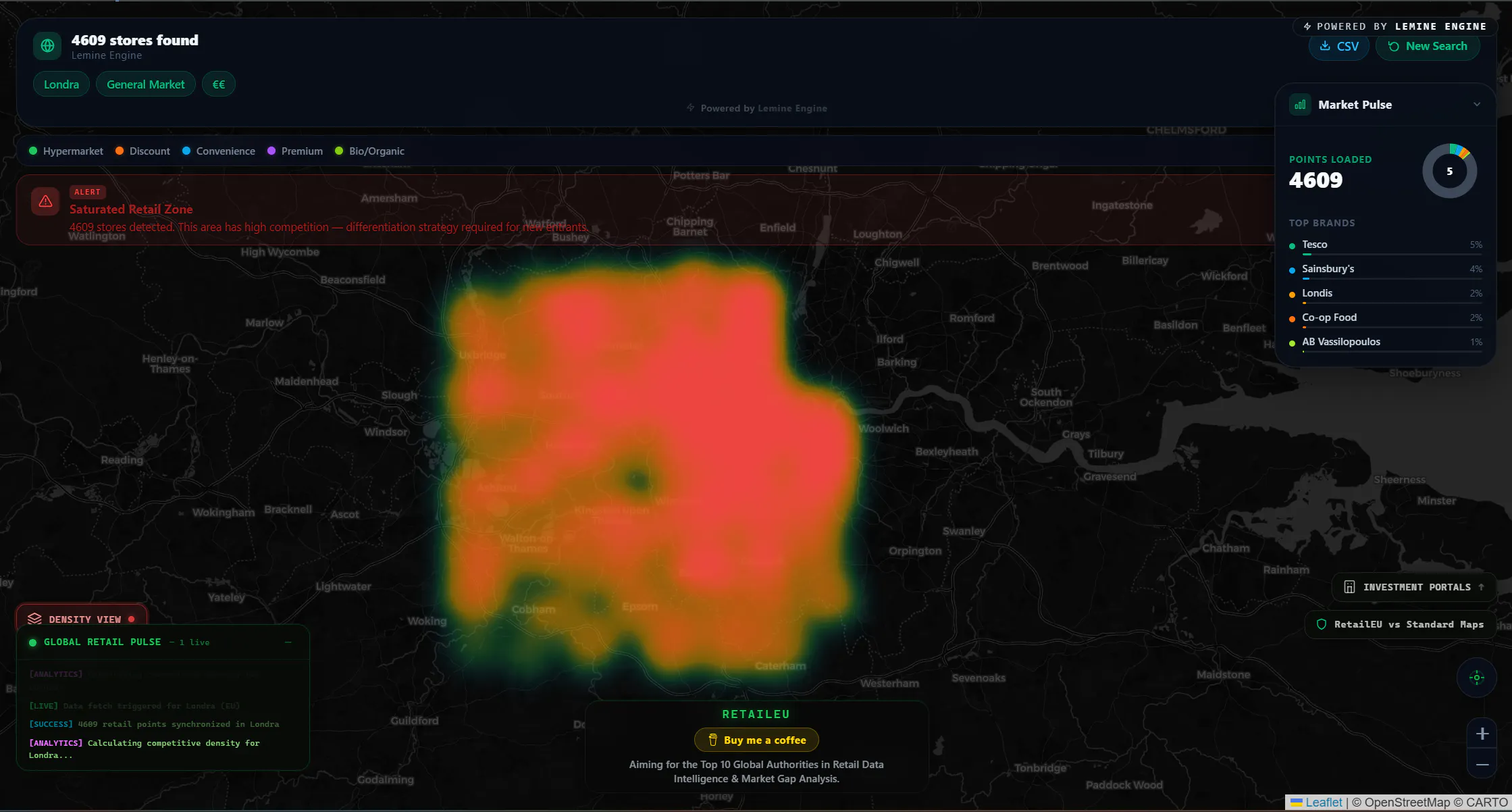This screenshot has width=1512, height=812.
Task: Open RetailEU vs Standard Maps comparison
Action: 1400,624
